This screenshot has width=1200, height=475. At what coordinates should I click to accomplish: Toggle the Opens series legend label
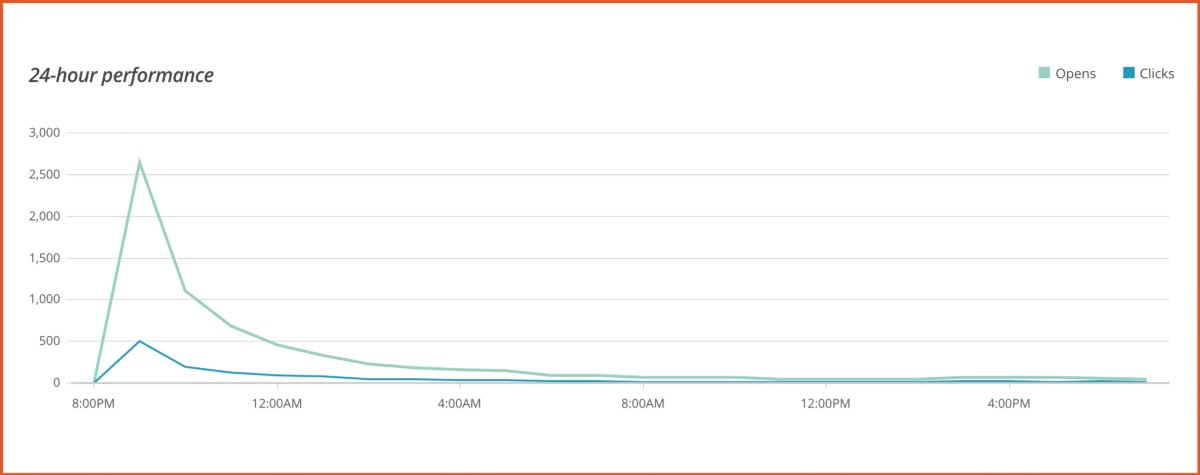coord(1076,73)
